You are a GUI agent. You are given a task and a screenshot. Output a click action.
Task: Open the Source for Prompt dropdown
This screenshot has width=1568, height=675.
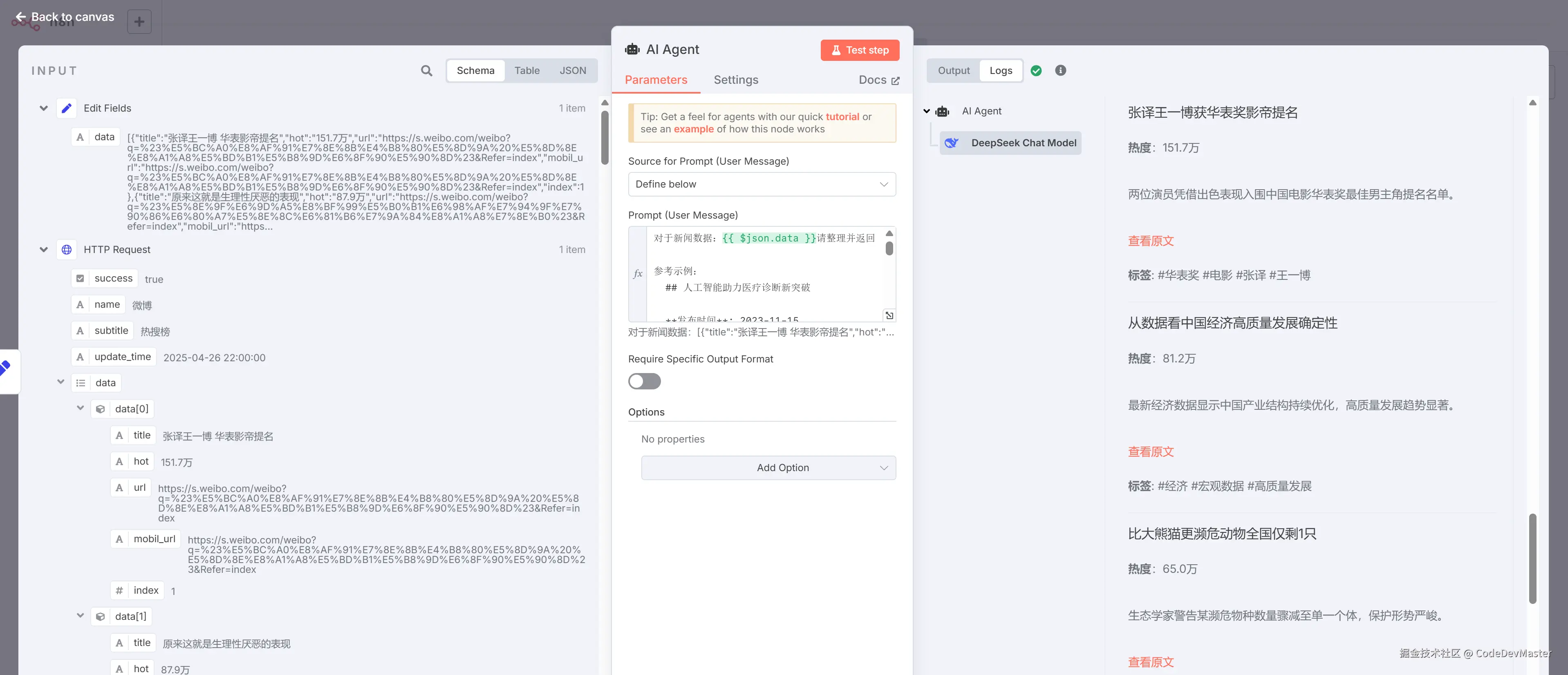coord(762,184)
